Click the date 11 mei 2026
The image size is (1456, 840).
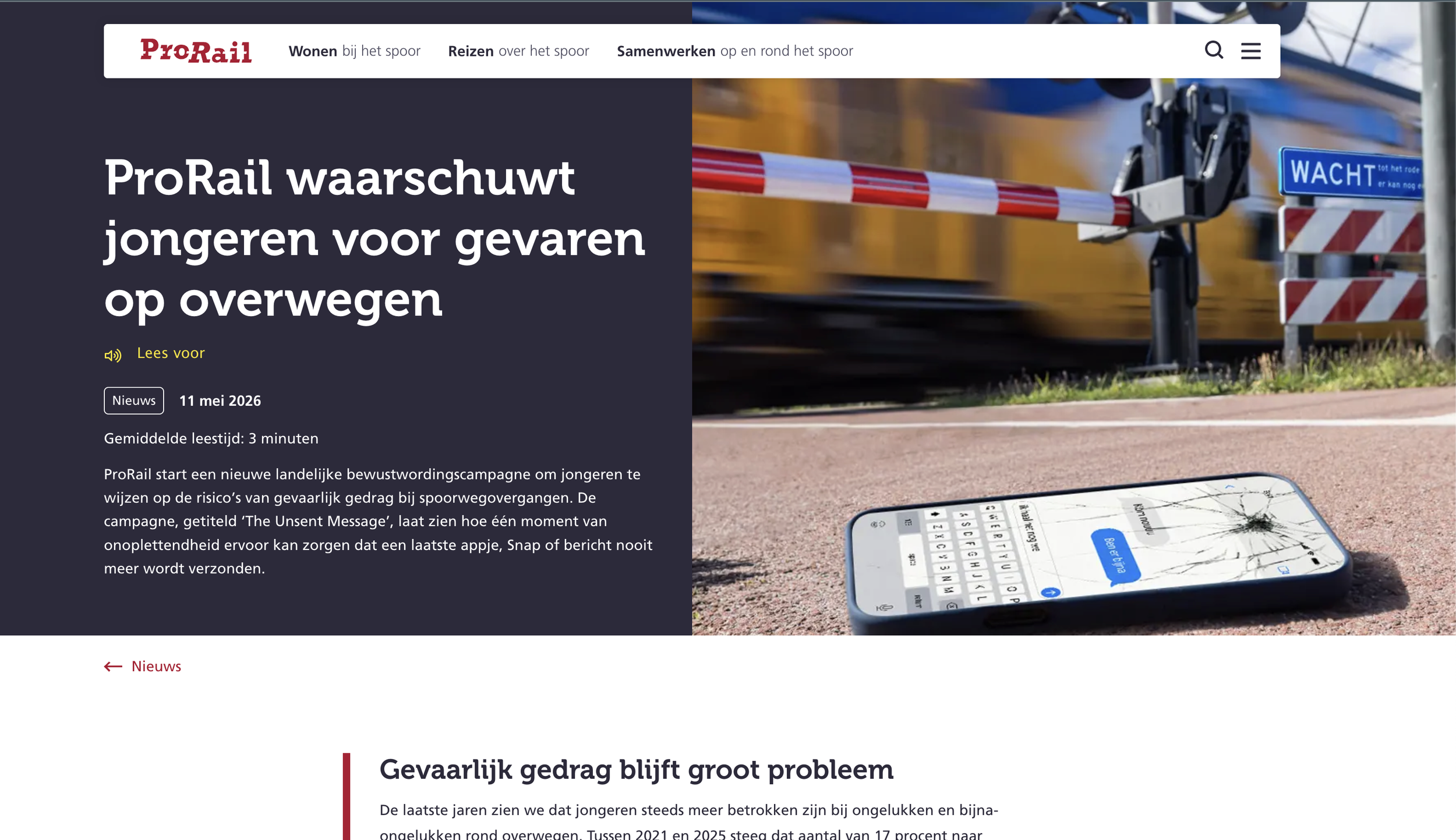tap(220, 401)
